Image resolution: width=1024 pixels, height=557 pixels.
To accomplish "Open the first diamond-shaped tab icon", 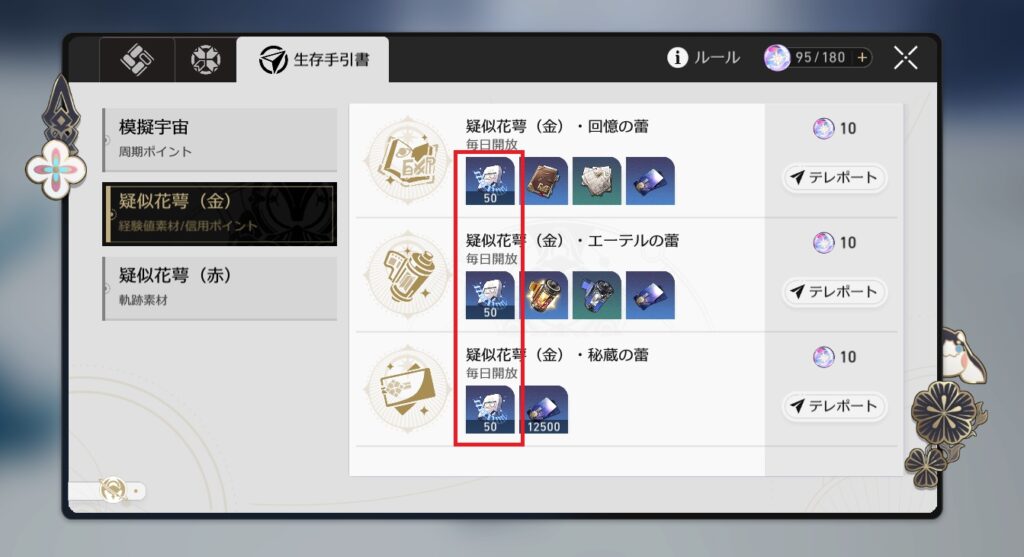I will point(137,60).
